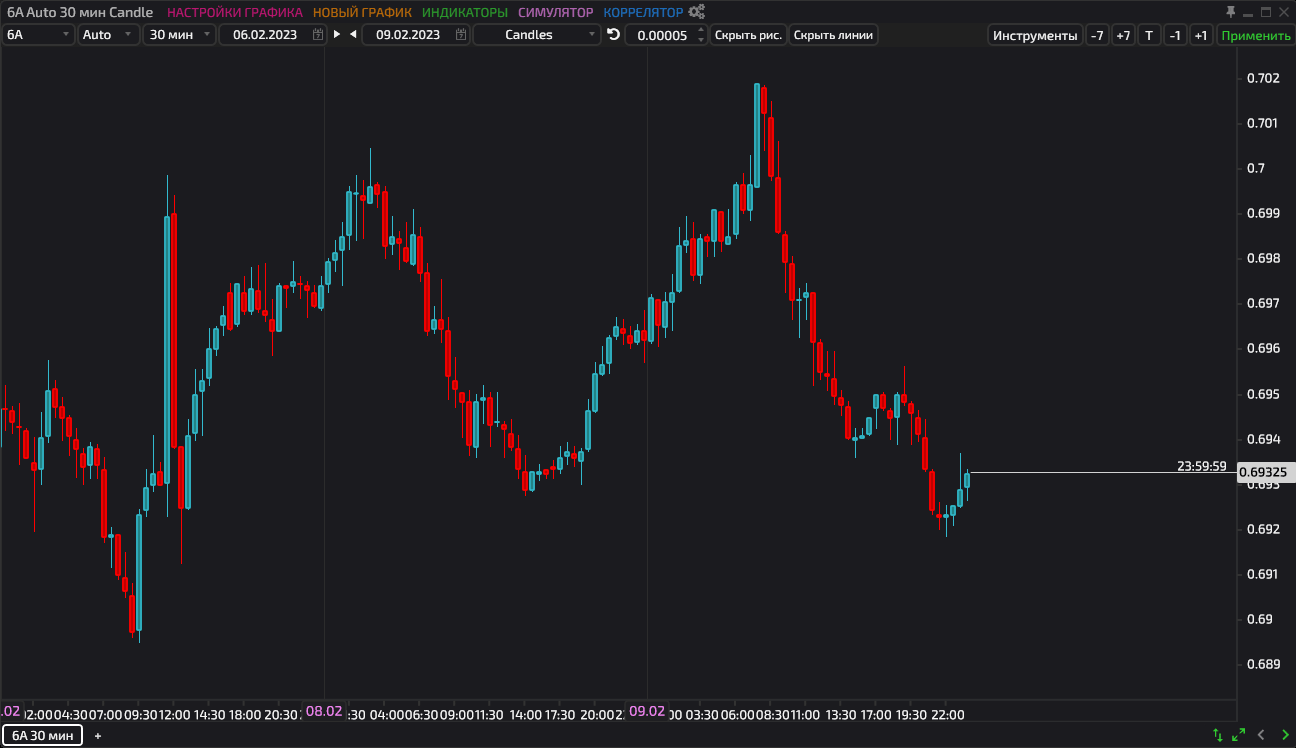Open the 30 мин timeframe dropdown
1296x748 pixels.
pyautogui.click(x=180, y=35)
